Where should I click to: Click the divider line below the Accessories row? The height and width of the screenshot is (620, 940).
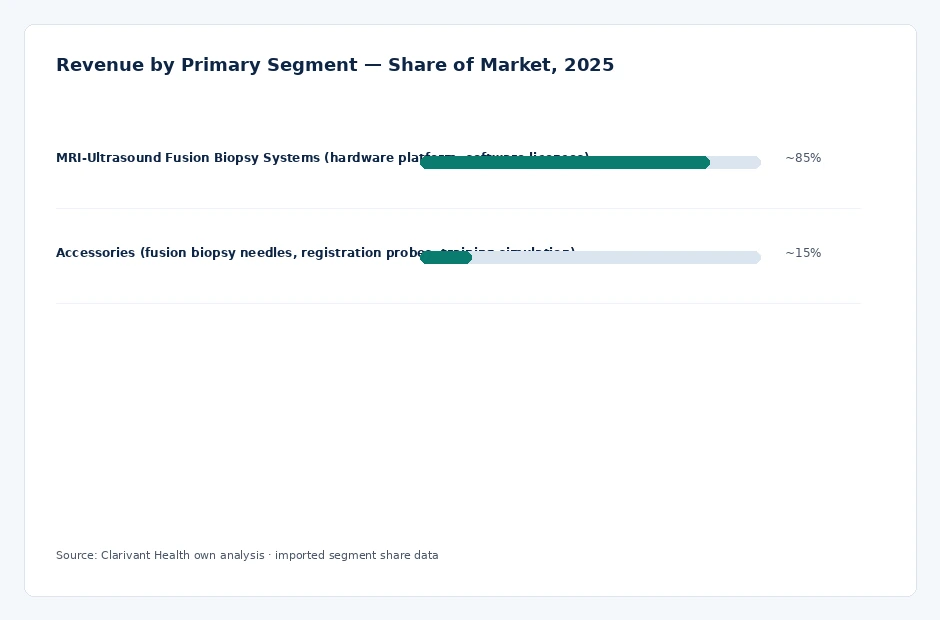pyautogui.click(x=459, y=303)
